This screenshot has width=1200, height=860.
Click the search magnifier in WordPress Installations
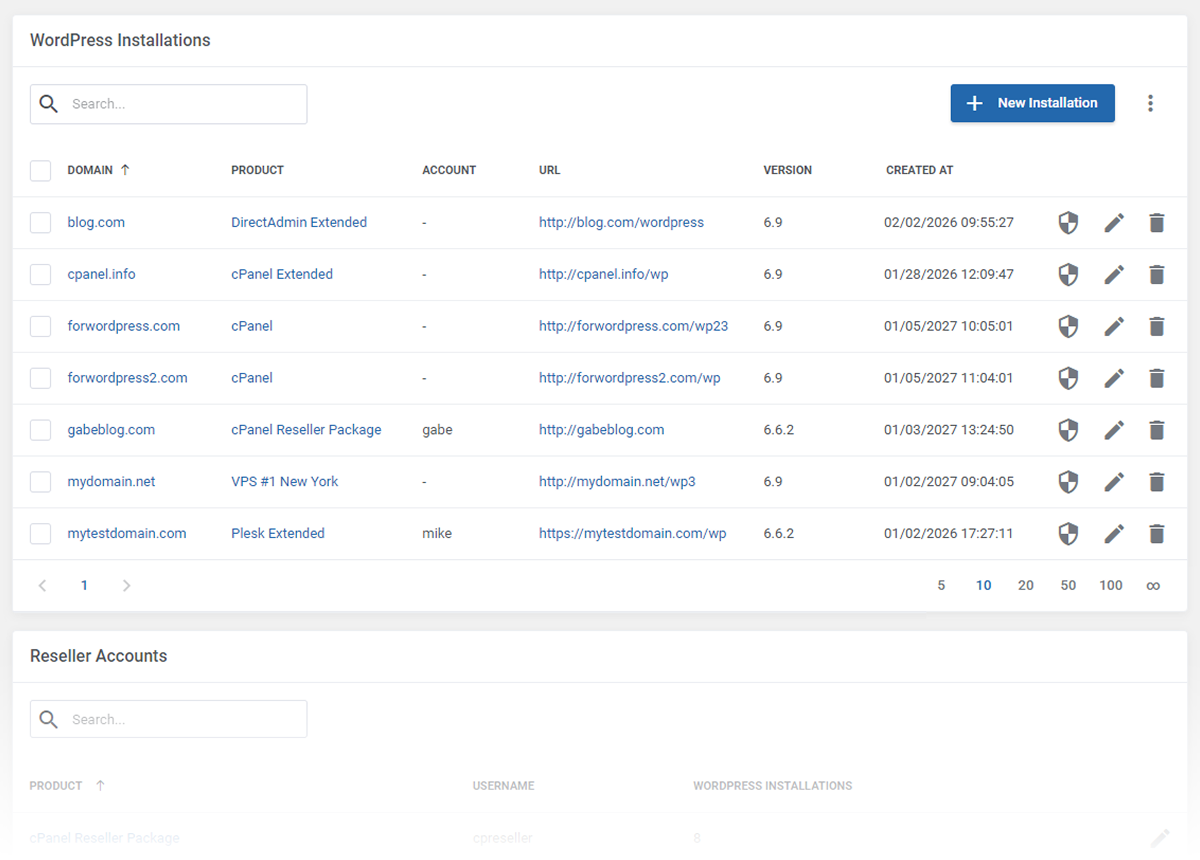tap(48, 104)
